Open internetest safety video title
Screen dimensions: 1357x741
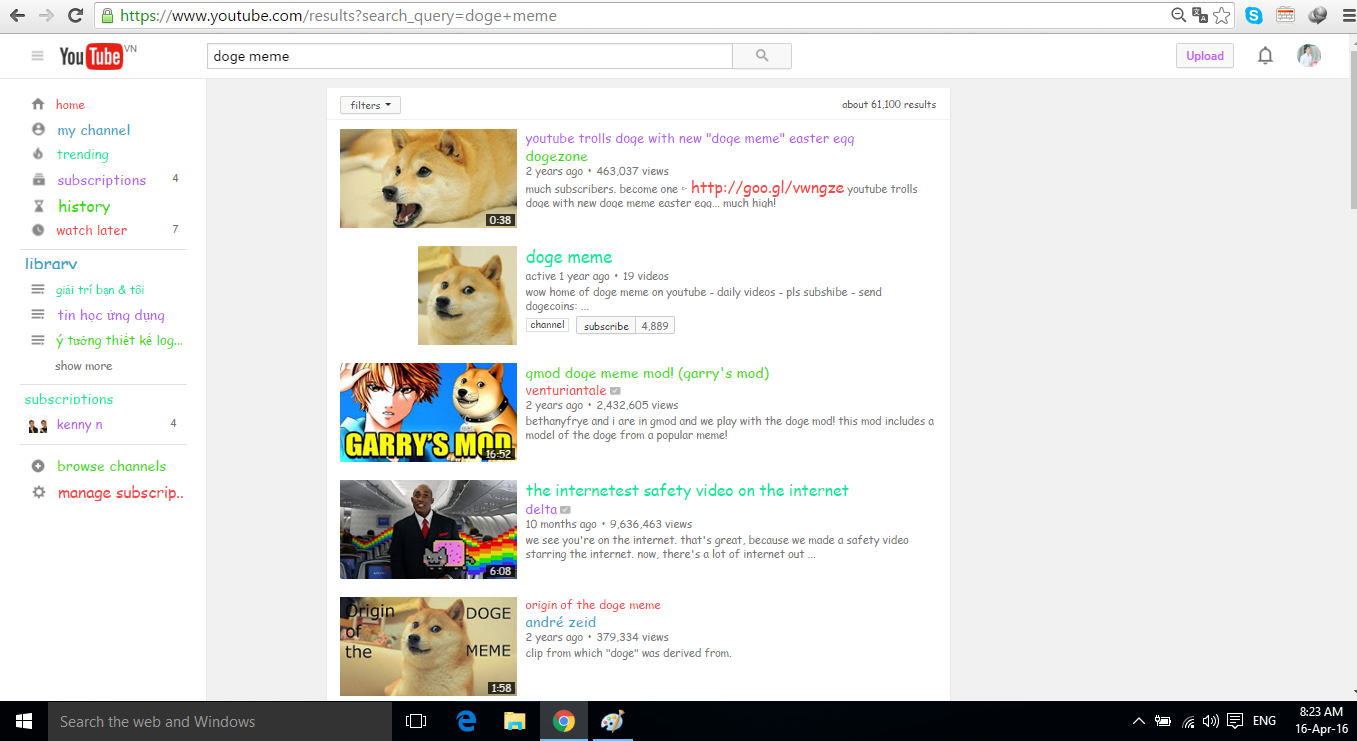pos(687,490)
